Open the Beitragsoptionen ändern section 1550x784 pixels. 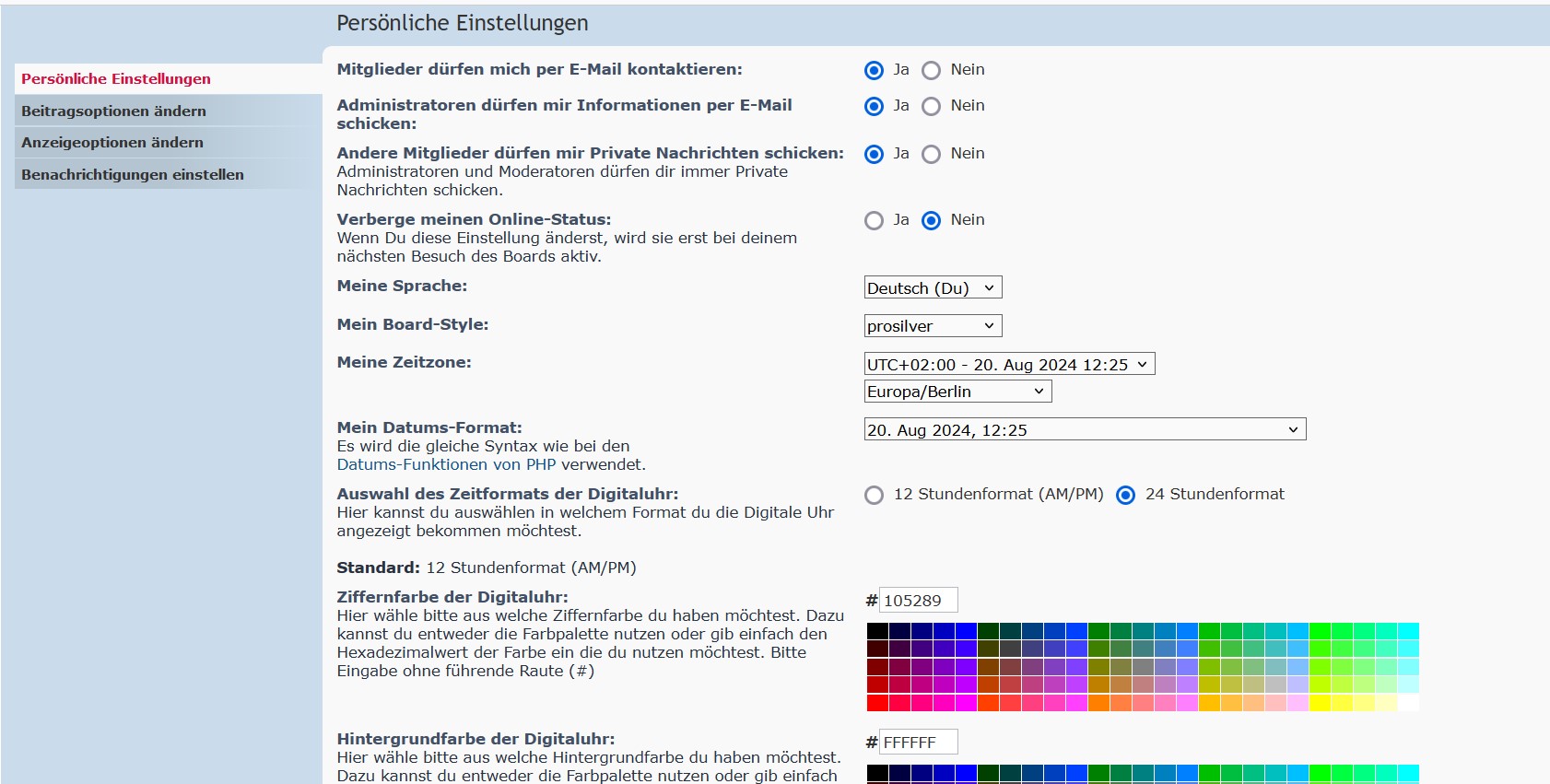(x=113, y=111)
